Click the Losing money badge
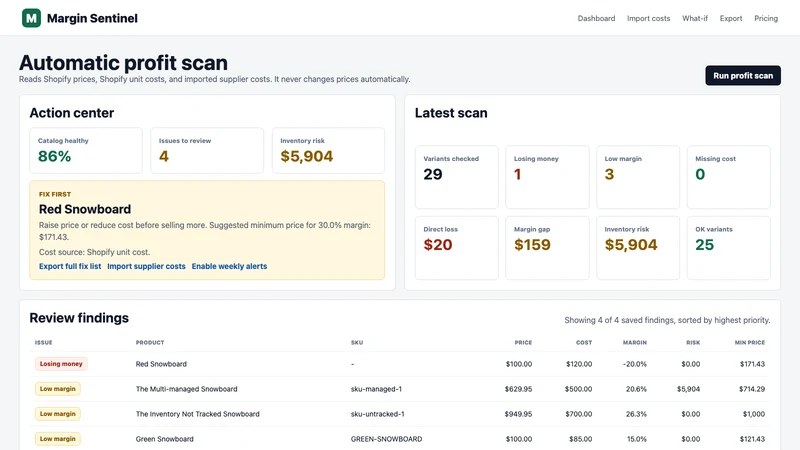The width and height of the screenshot is (800, 450). pyautogui.click(x=61, y=364)
